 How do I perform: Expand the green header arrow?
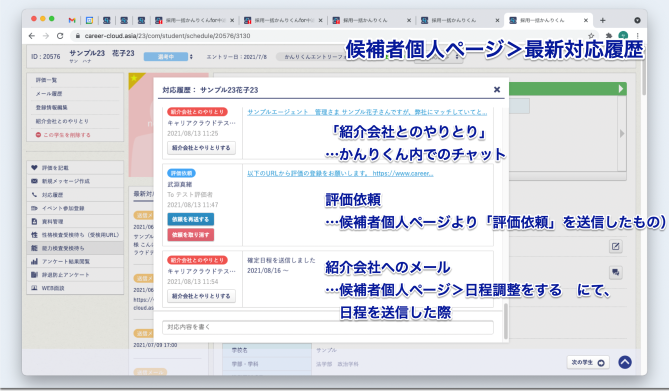[x=621, y=89]
